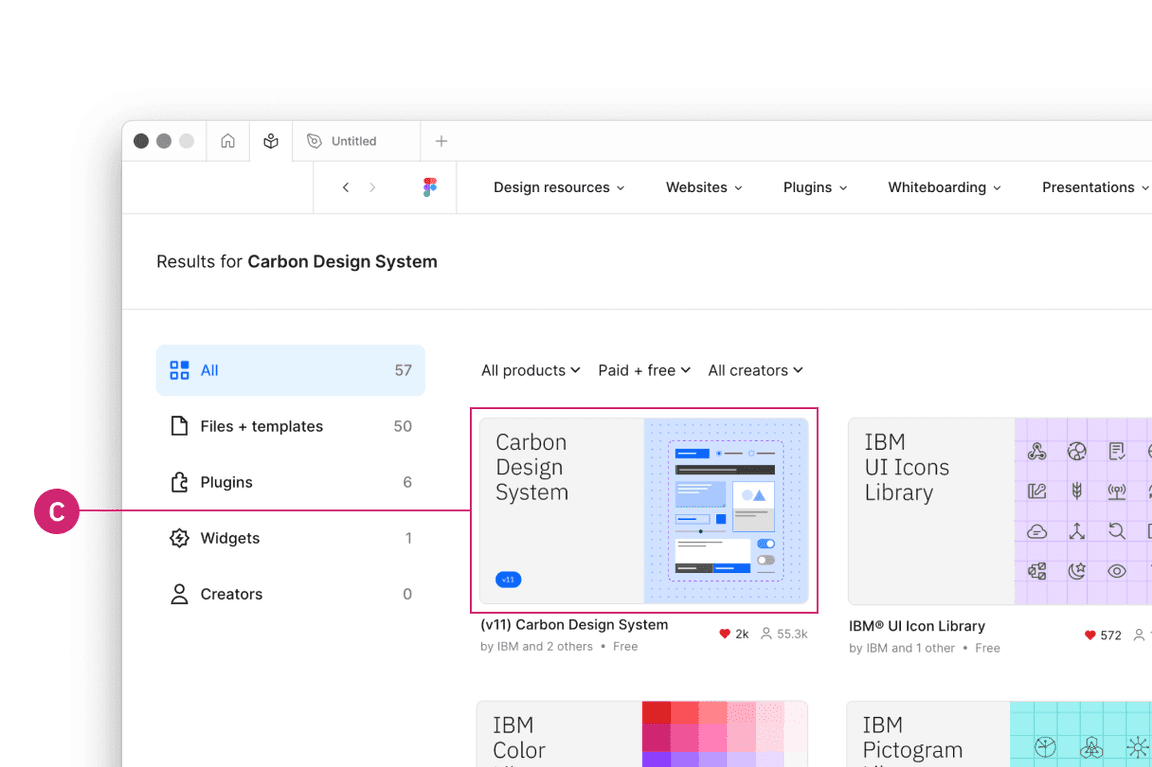This screenshot has height=767, width=1152.
Task: Open the (v11) Carbon Design System link
Action: pyautogui.click(x=573, y=624)
